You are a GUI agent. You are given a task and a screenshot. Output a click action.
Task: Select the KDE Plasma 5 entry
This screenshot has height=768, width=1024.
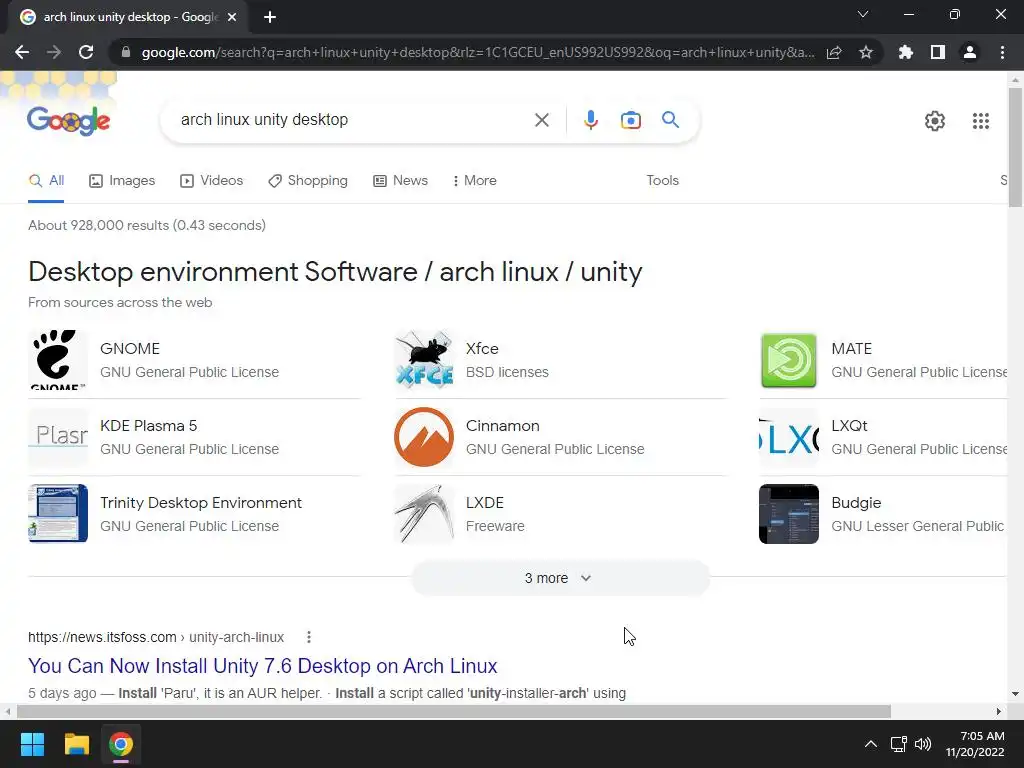(194, 437)
